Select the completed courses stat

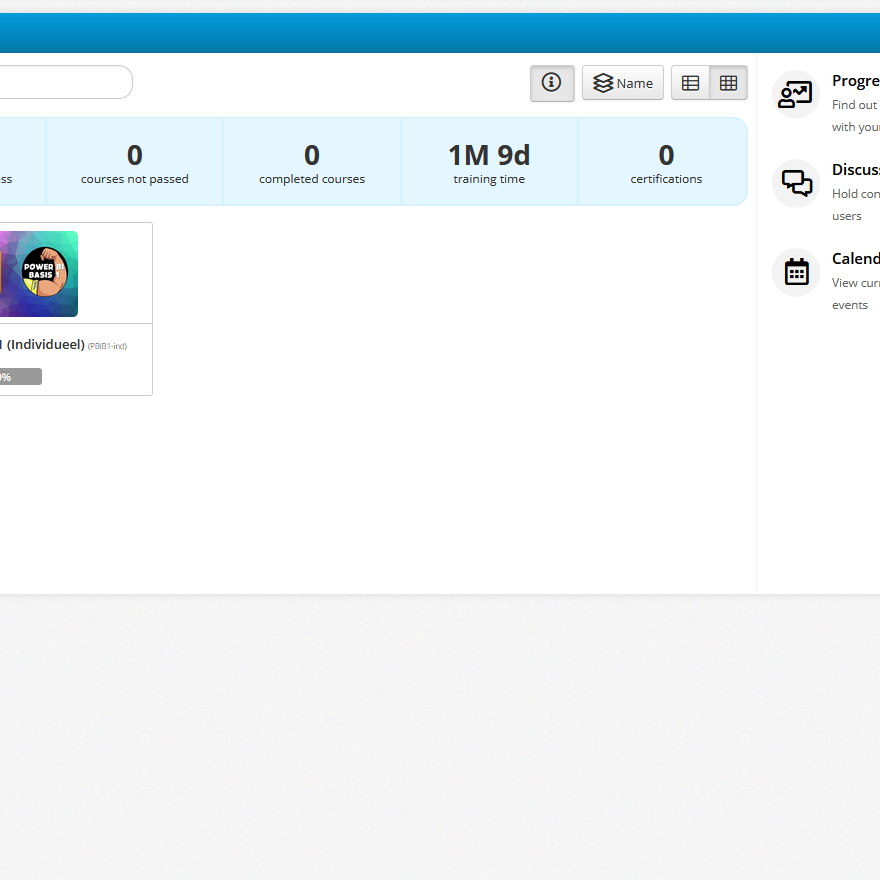pos(312,162)
